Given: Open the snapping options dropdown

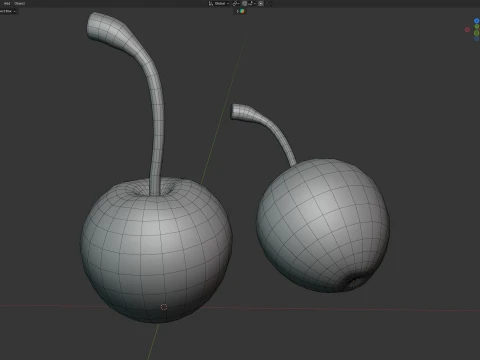Looking at the screenshot, I should pyautogui.click(x=251, y=3).
